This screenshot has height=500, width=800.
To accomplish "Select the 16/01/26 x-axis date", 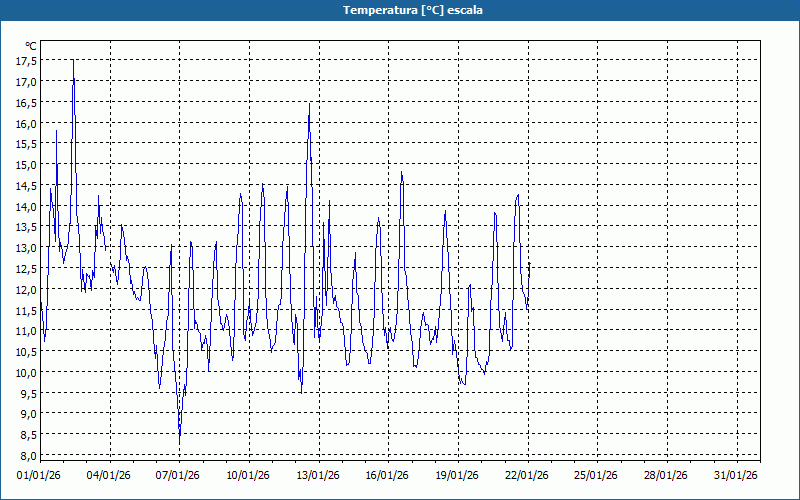I will [388, 476].
